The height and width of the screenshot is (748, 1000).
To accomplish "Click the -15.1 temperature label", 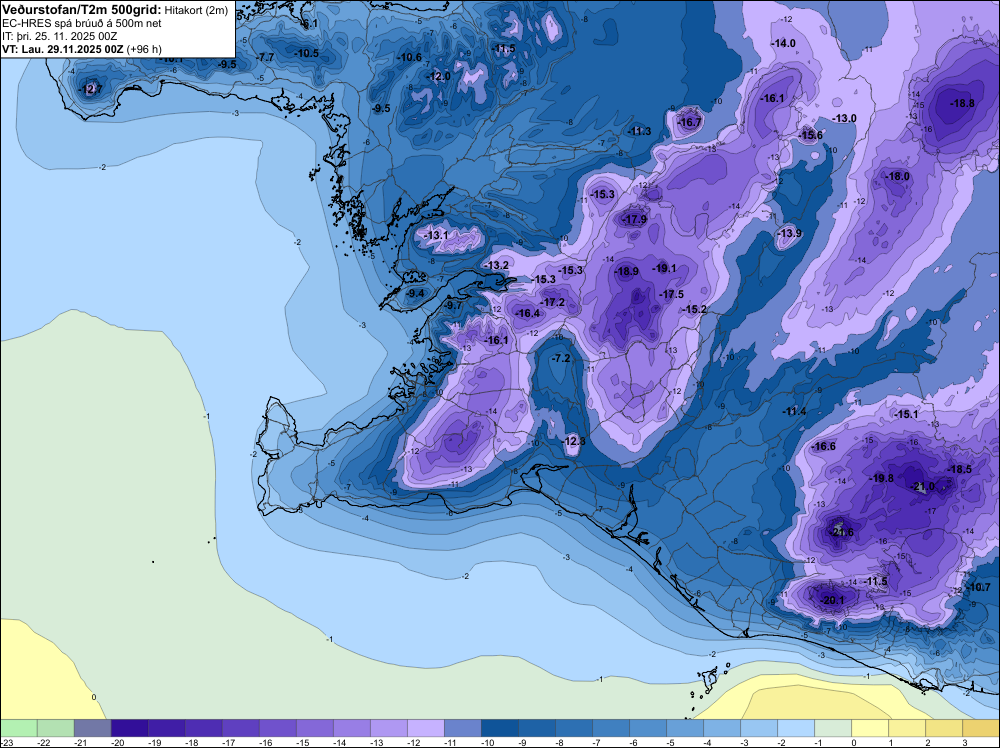I will point(906,414).
